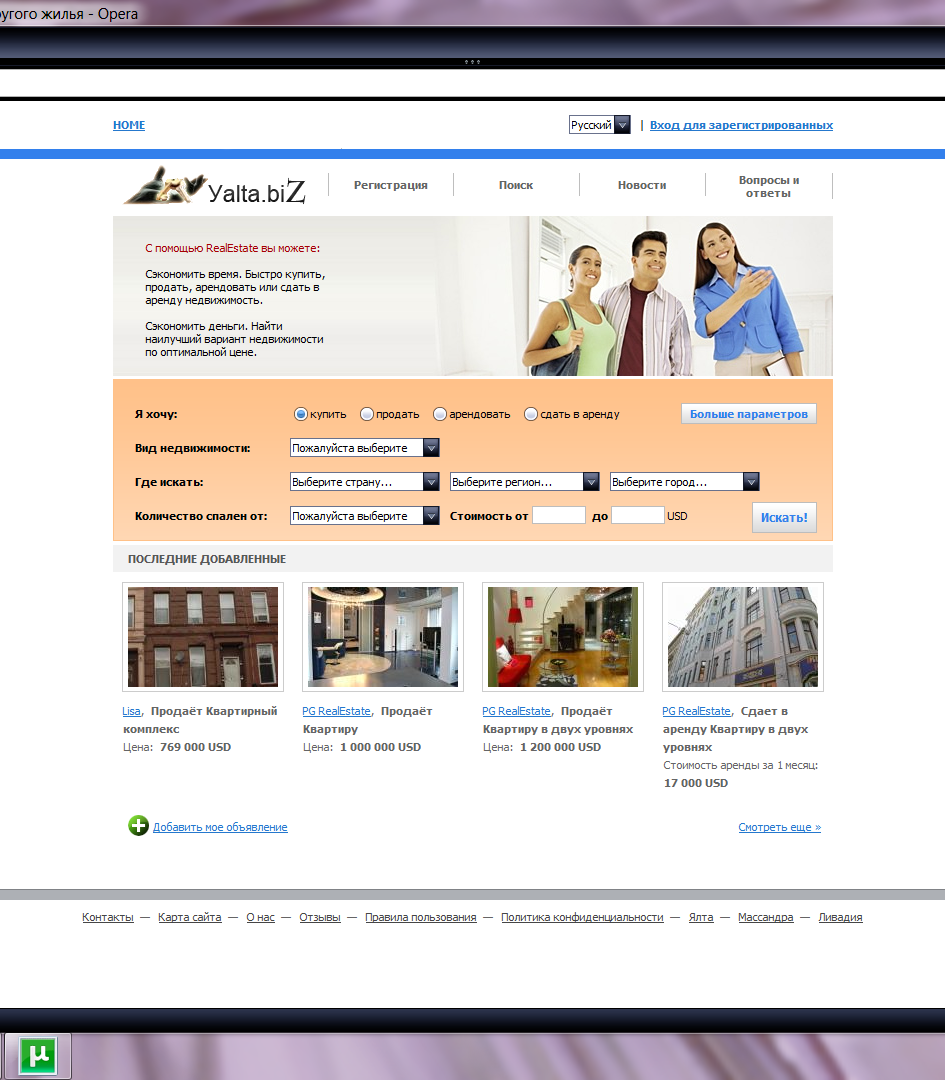Open the 'Количество спален от' dropdown
Screen dimensions: 945x1080
pos(364,515)
